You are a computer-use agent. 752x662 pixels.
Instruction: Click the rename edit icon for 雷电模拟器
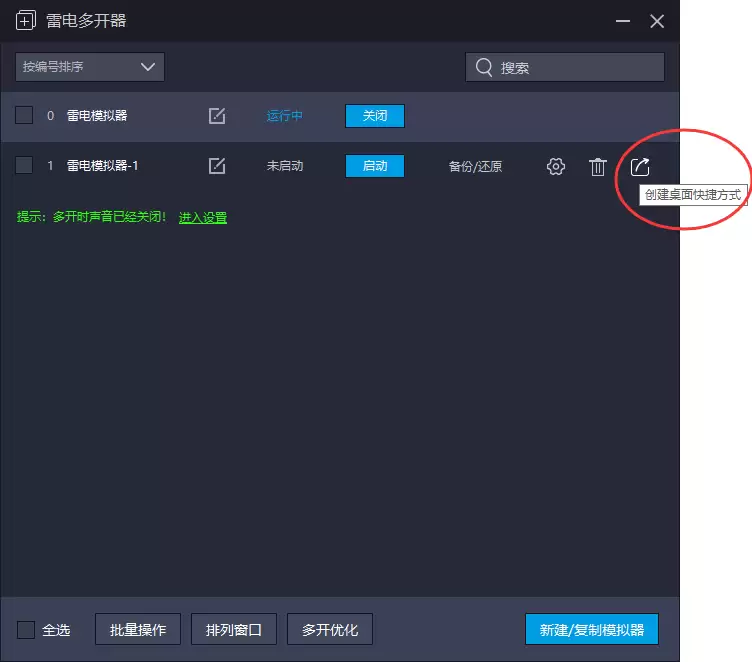pos(217,116)
